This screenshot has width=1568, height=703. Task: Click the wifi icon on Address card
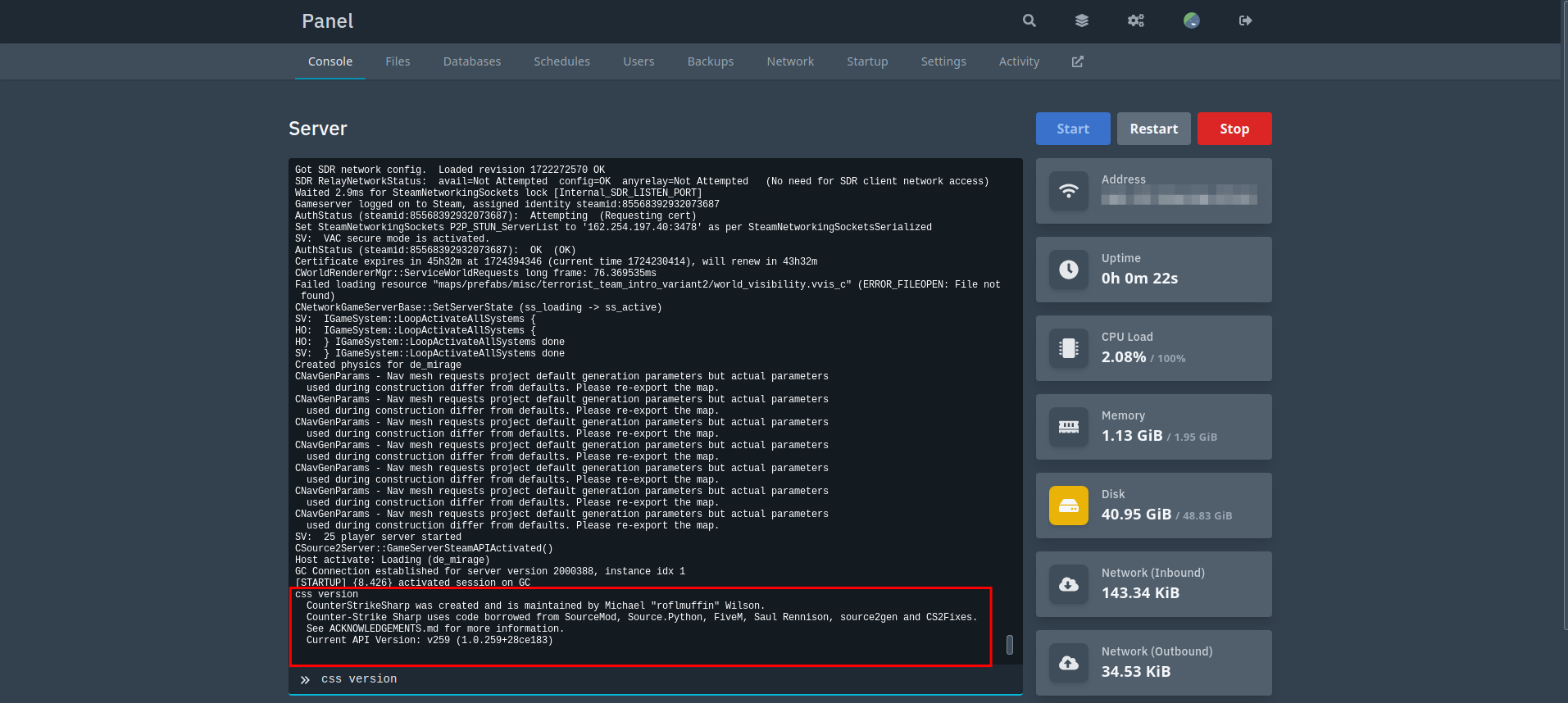pos(1069,191)
